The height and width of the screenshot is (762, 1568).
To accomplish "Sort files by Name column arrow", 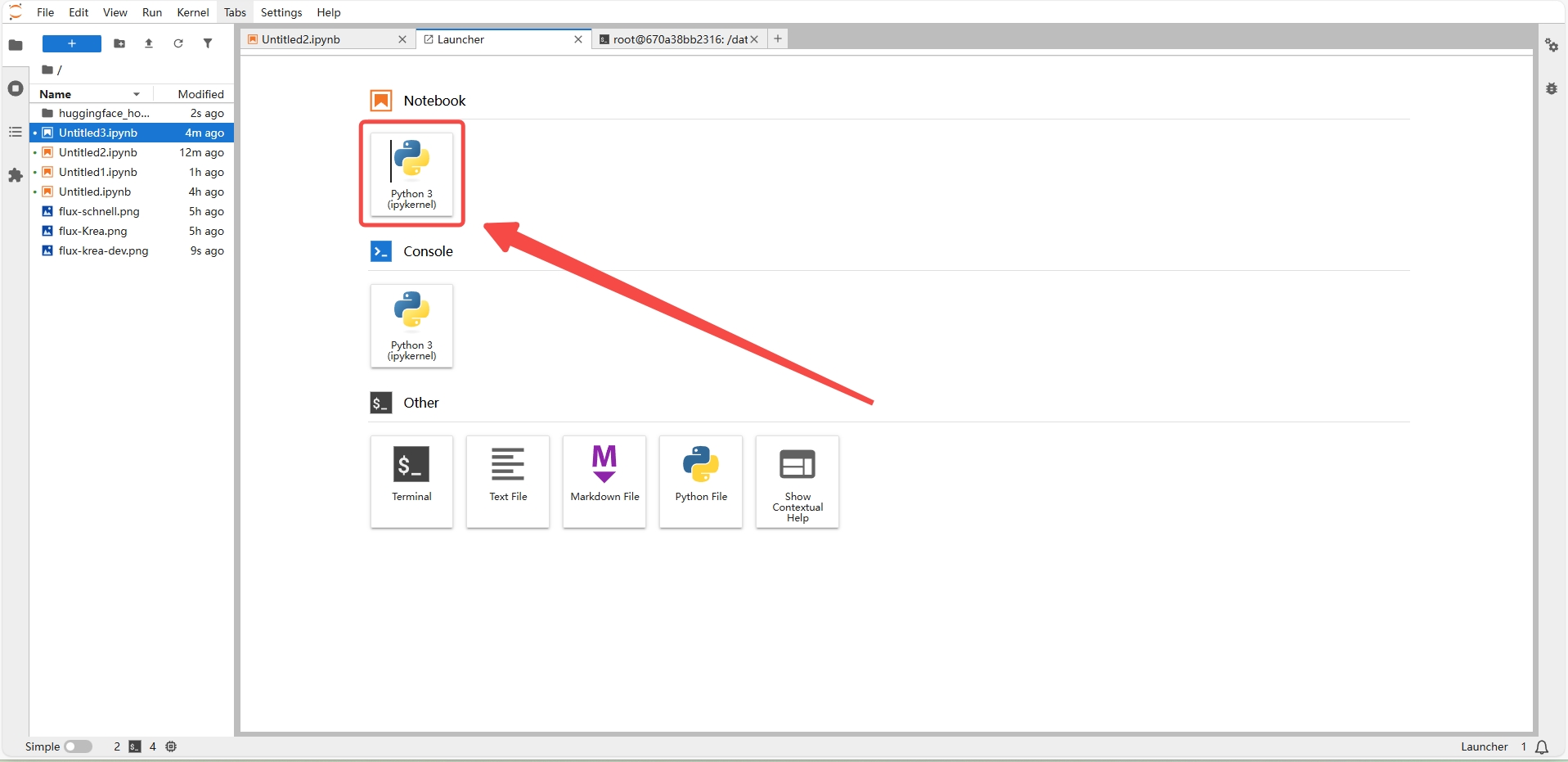I will coord(137,94).
